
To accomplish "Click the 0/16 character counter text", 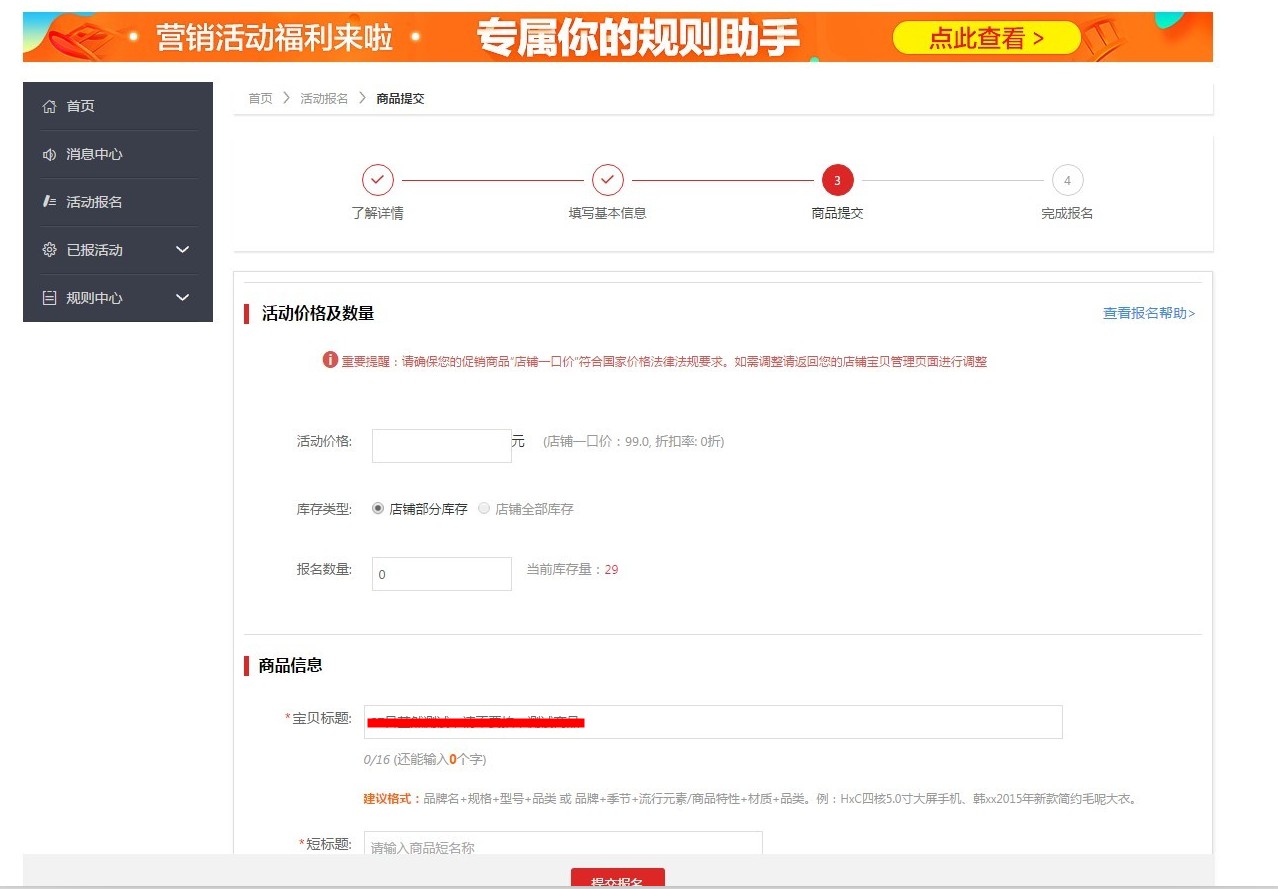I will (x=425, y=759).
